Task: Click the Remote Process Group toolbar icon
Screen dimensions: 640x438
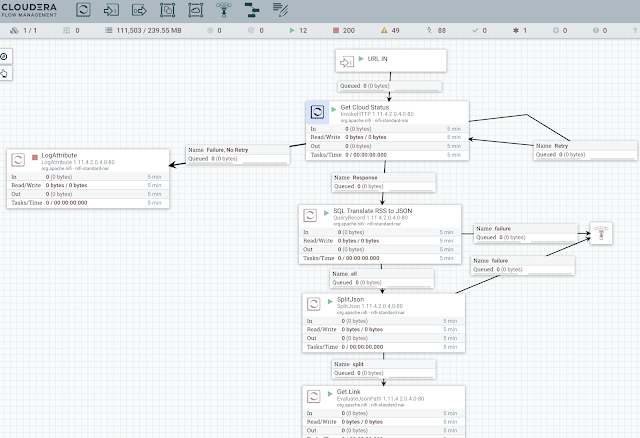Action: [196, 12]
